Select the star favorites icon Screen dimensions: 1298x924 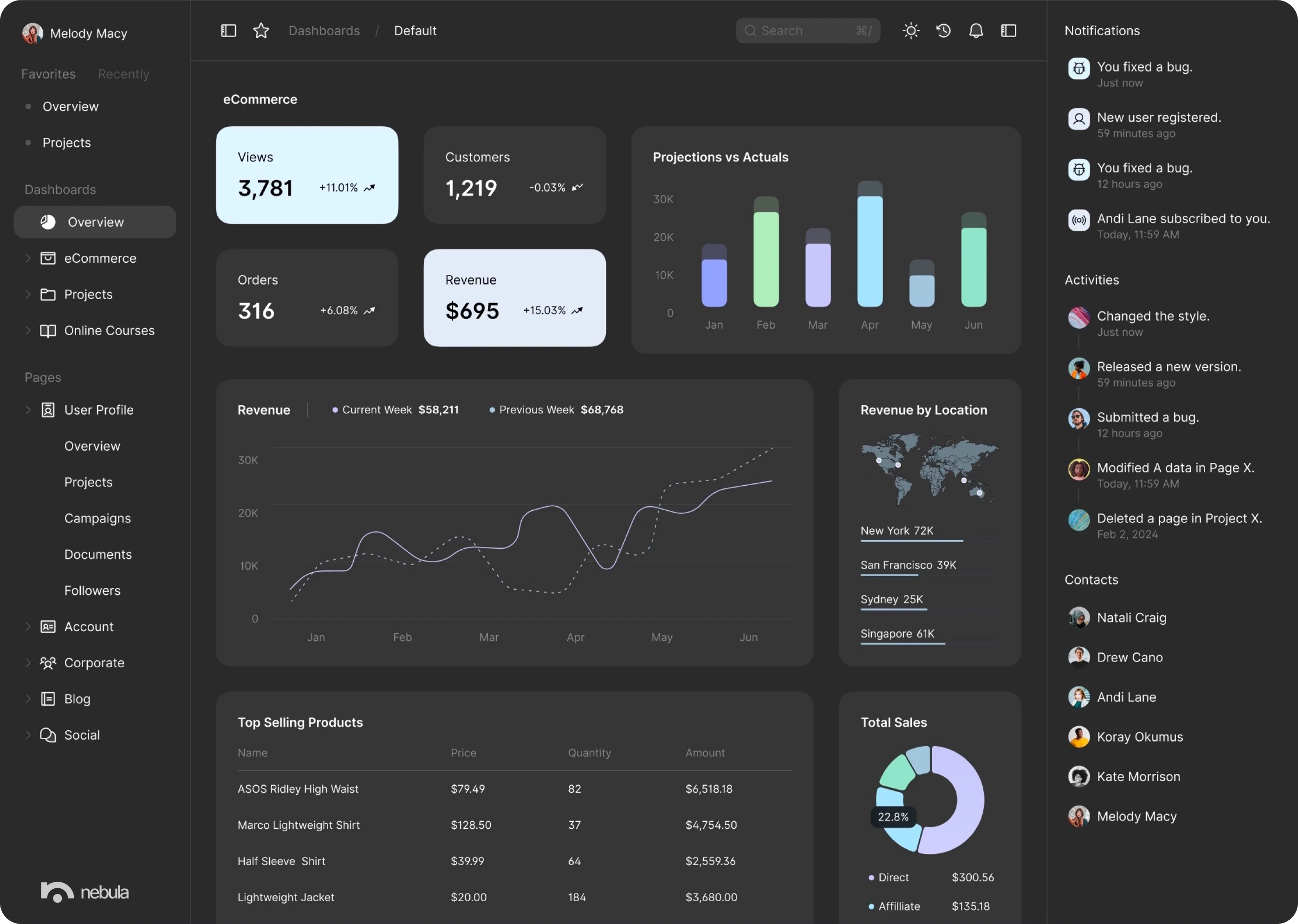tap(262, 30)
